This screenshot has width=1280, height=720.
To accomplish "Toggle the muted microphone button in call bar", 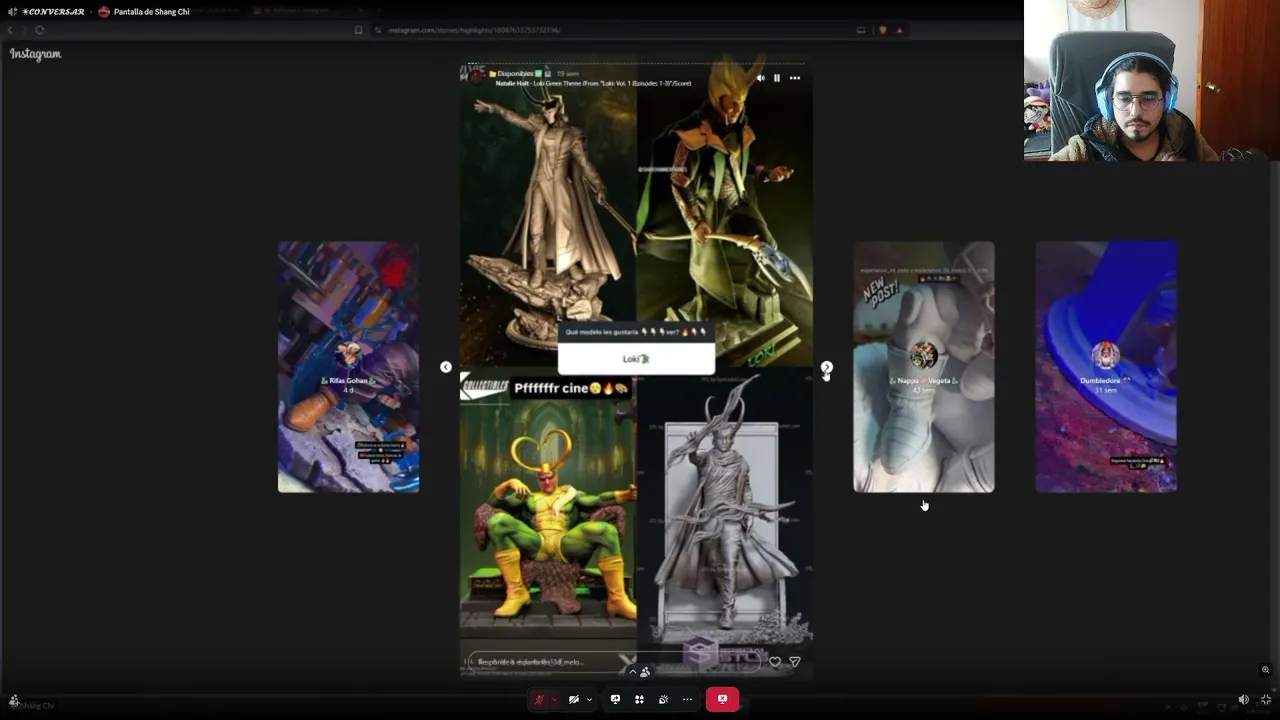I will point(539,700).
